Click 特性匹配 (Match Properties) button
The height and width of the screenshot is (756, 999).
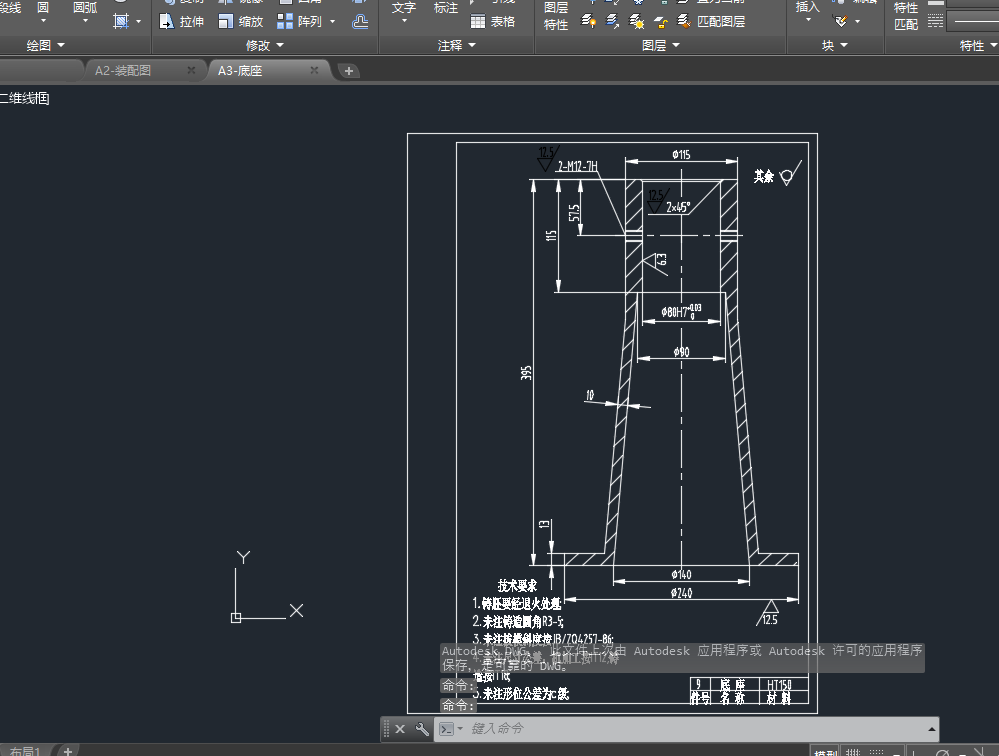click(905, 16)
